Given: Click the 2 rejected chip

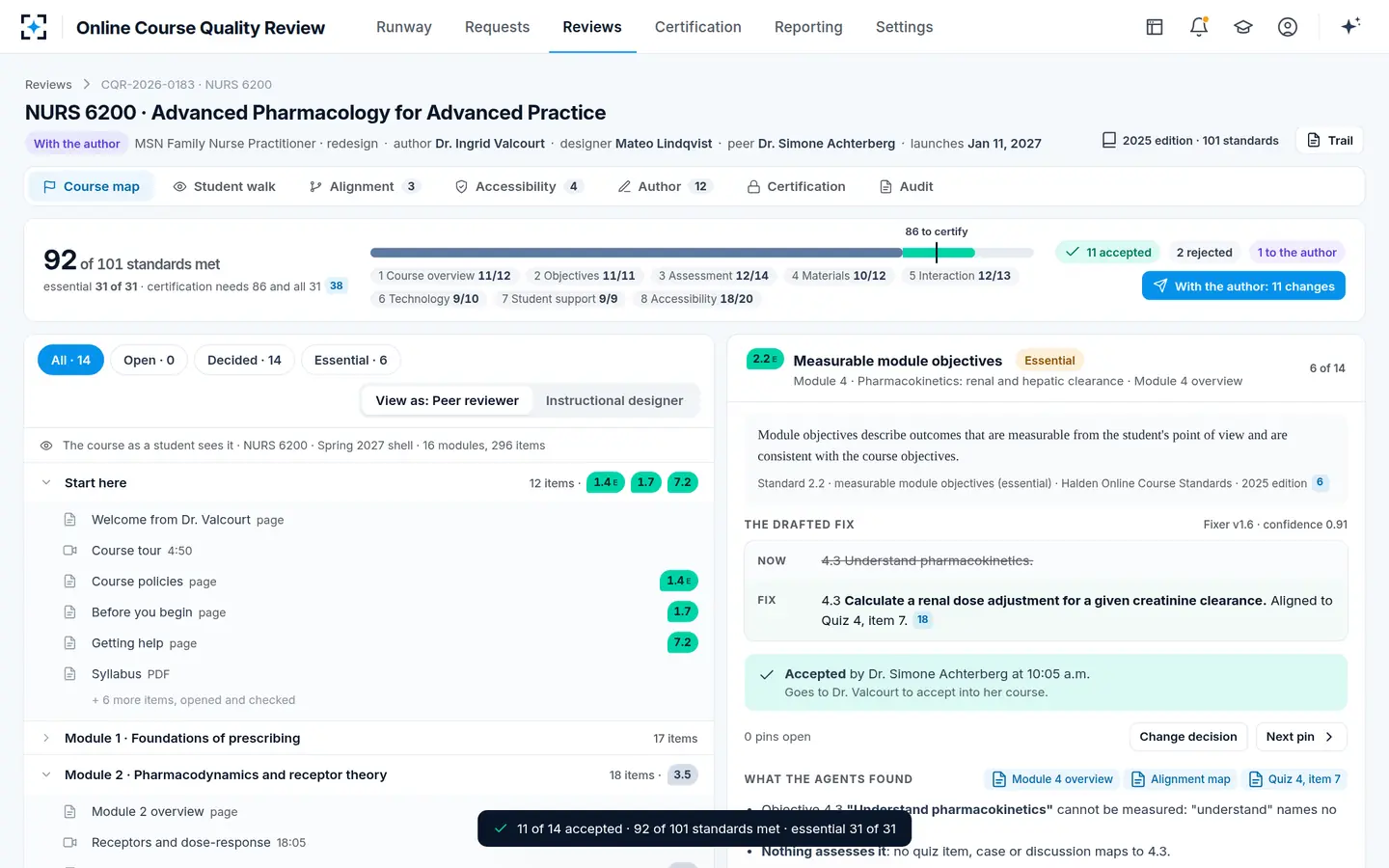Looking at the screenshot, I should 1204,253.
